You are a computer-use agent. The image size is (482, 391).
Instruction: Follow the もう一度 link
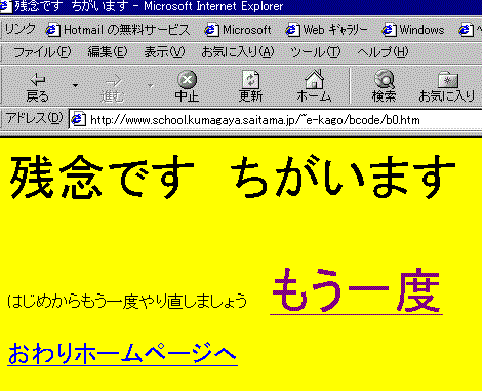pos(356,291)
